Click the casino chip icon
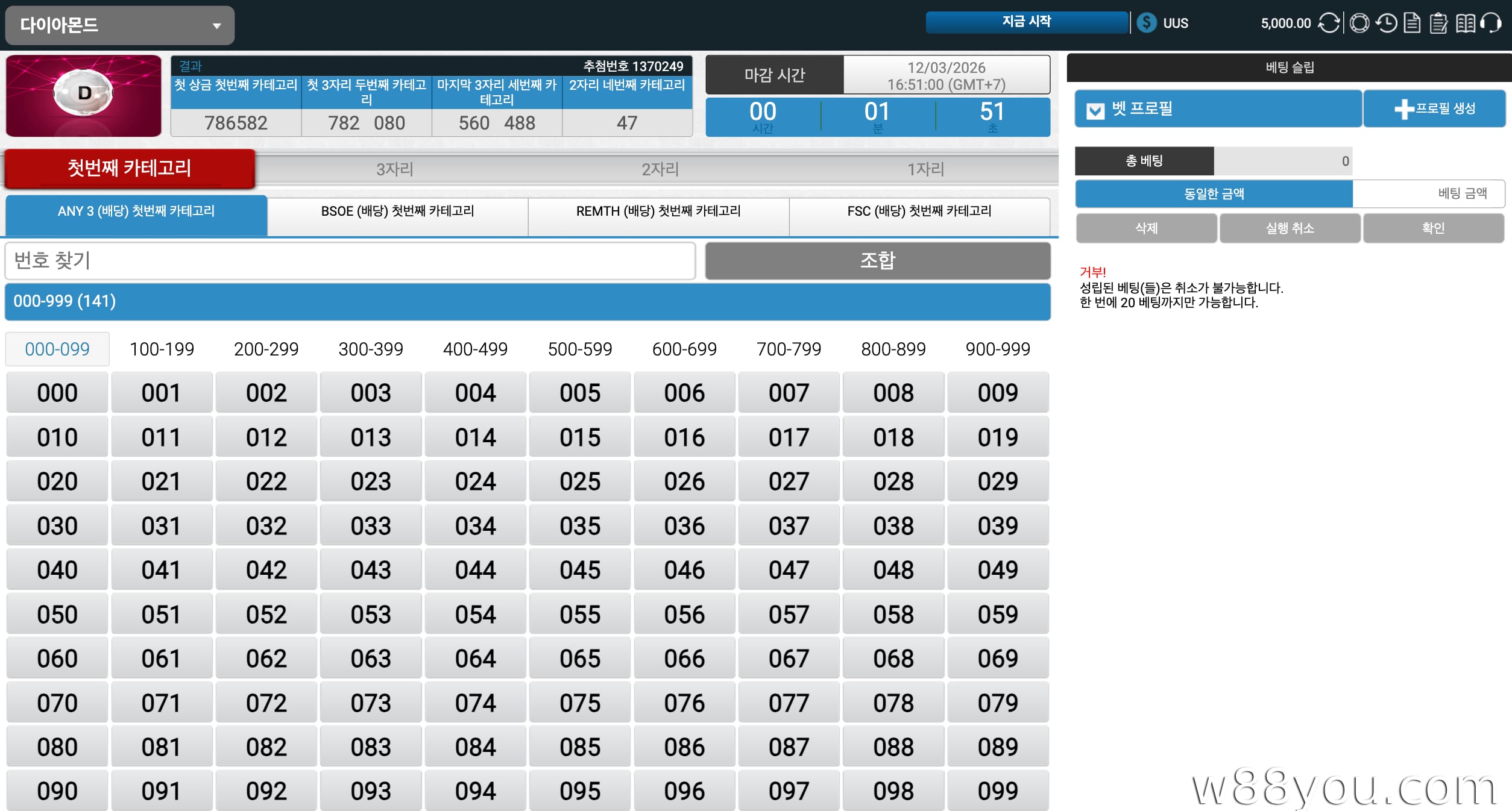Viewport: 1512px width, 811px height. [x=1359, y=23]
